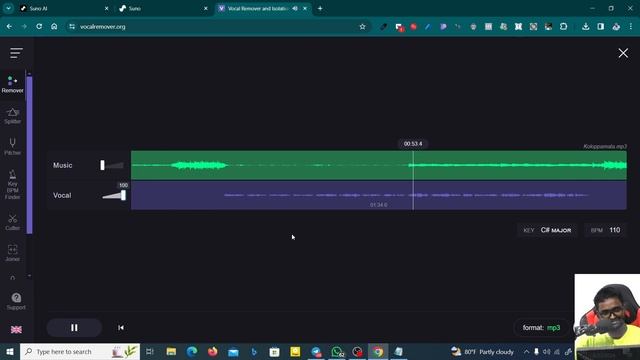Open Firefox from the taskbar

tap(213, 351)
